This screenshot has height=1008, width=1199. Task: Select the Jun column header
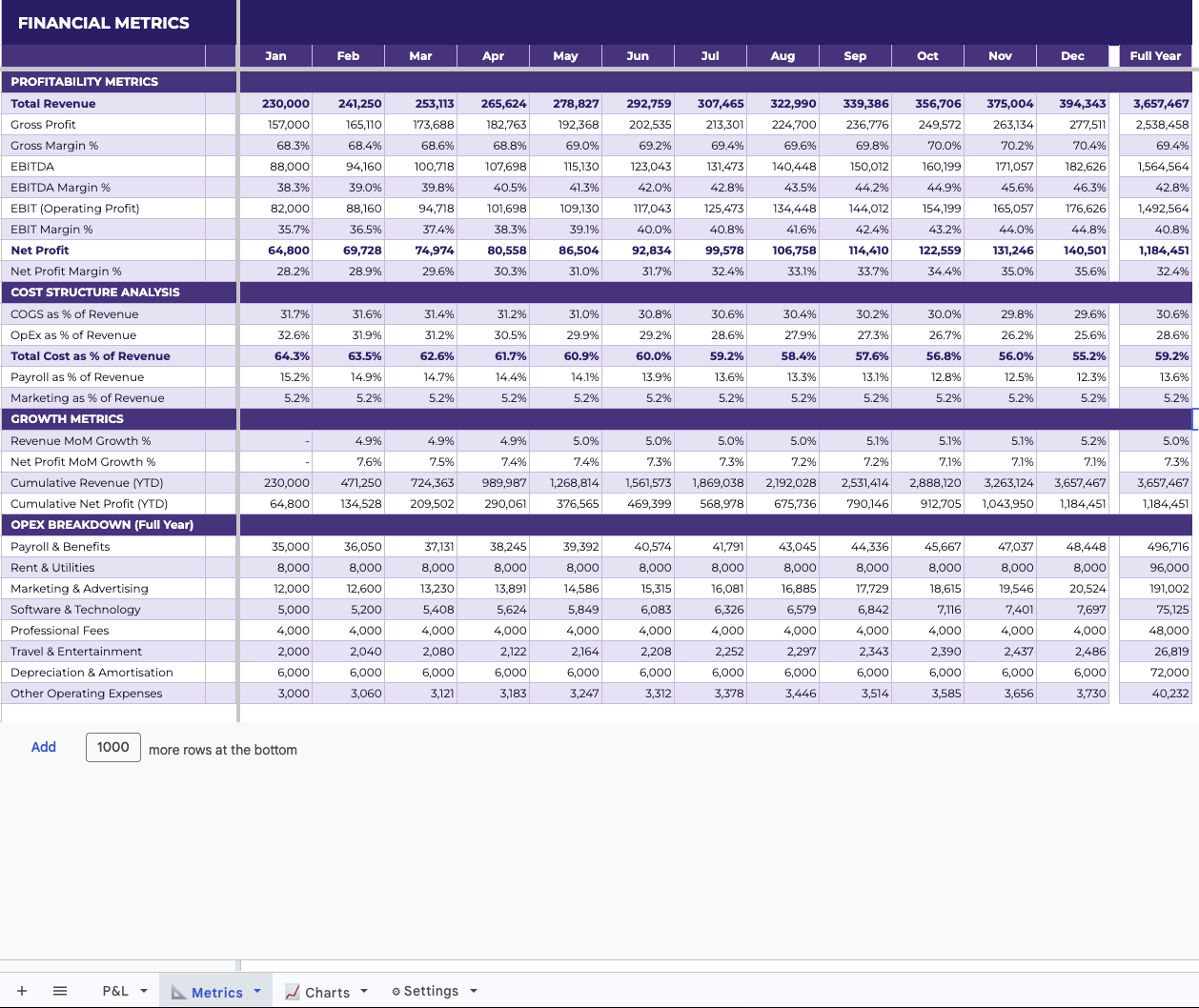click(638, 56)
